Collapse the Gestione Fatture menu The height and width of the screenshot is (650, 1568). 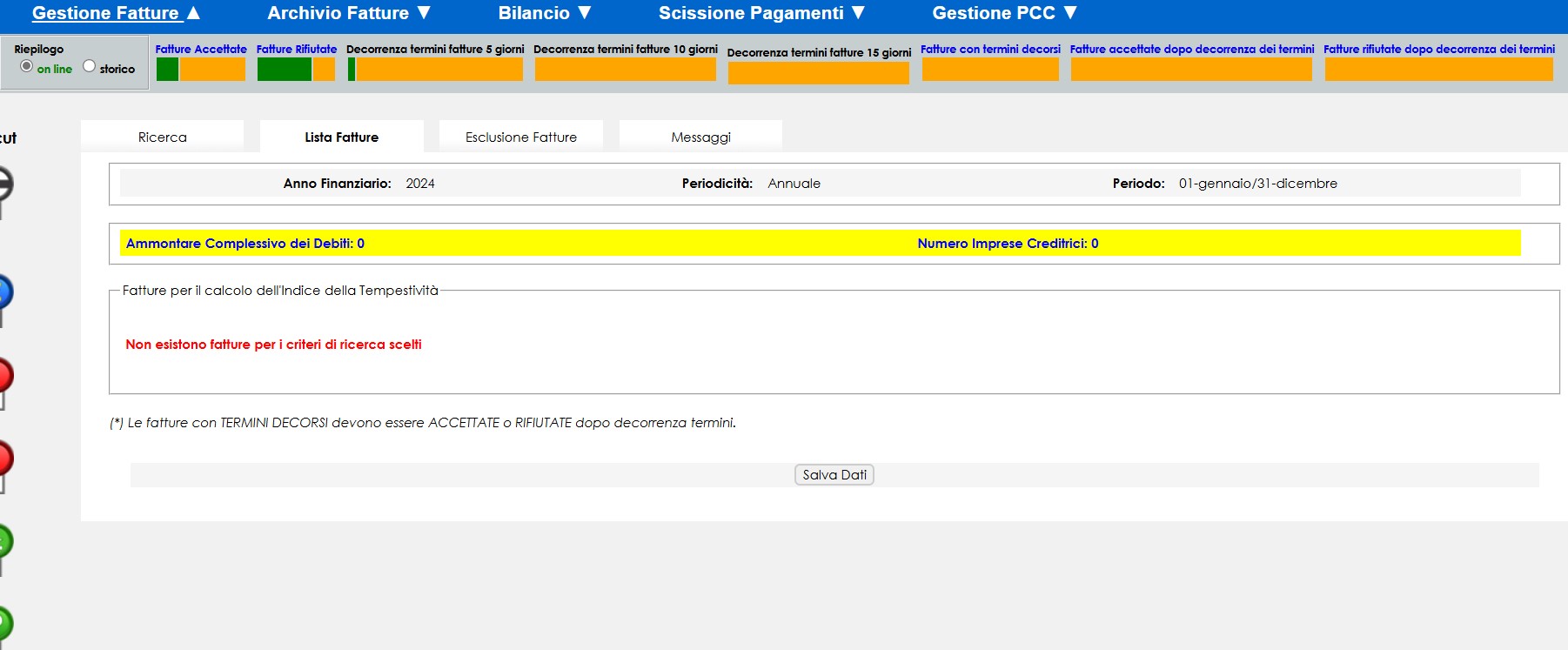point(116,13)
